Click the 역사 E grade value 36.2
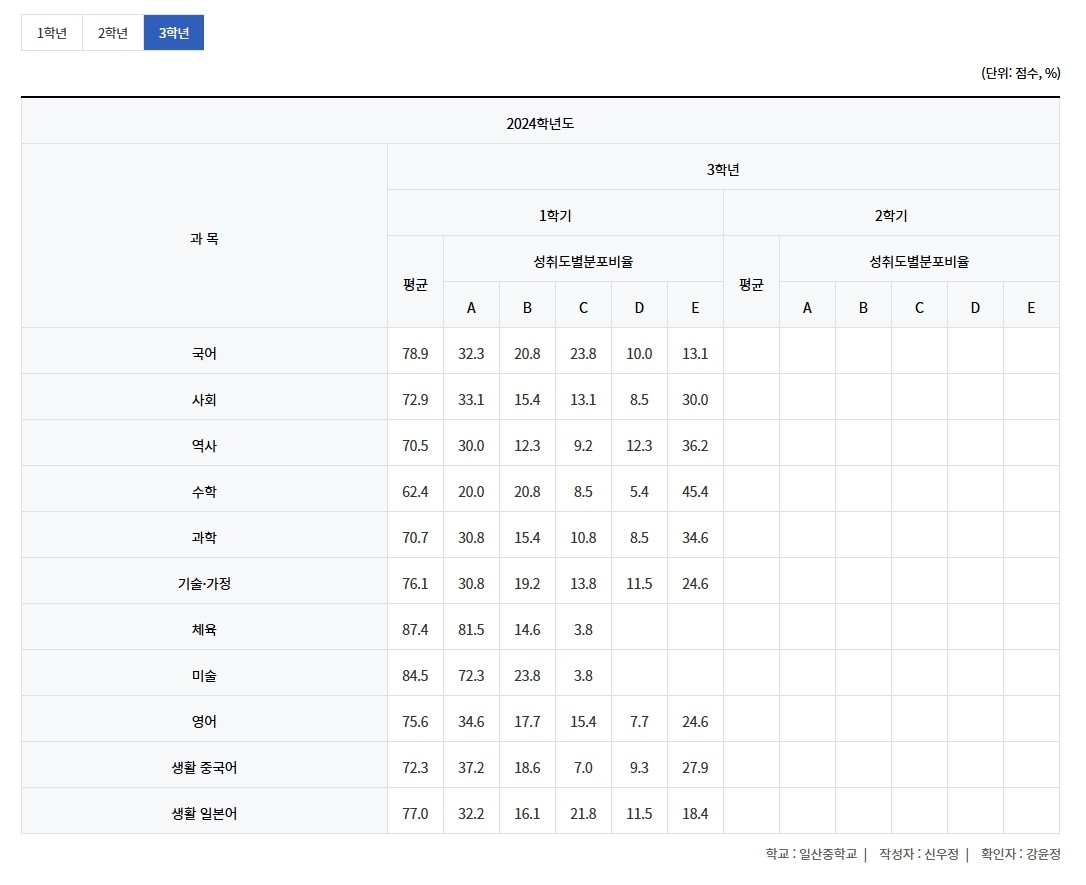The height and width of the screenshot is (885, 1086). pos(695,446)
